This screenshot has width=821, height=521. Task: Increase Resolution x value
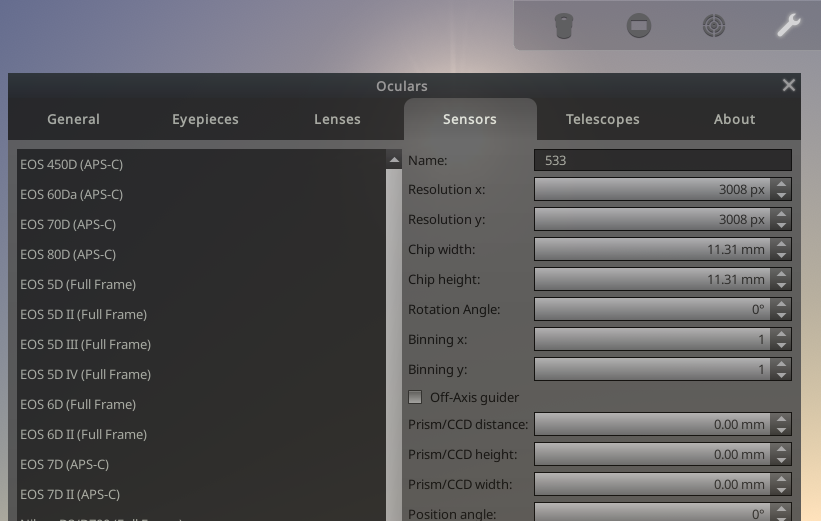781,184
